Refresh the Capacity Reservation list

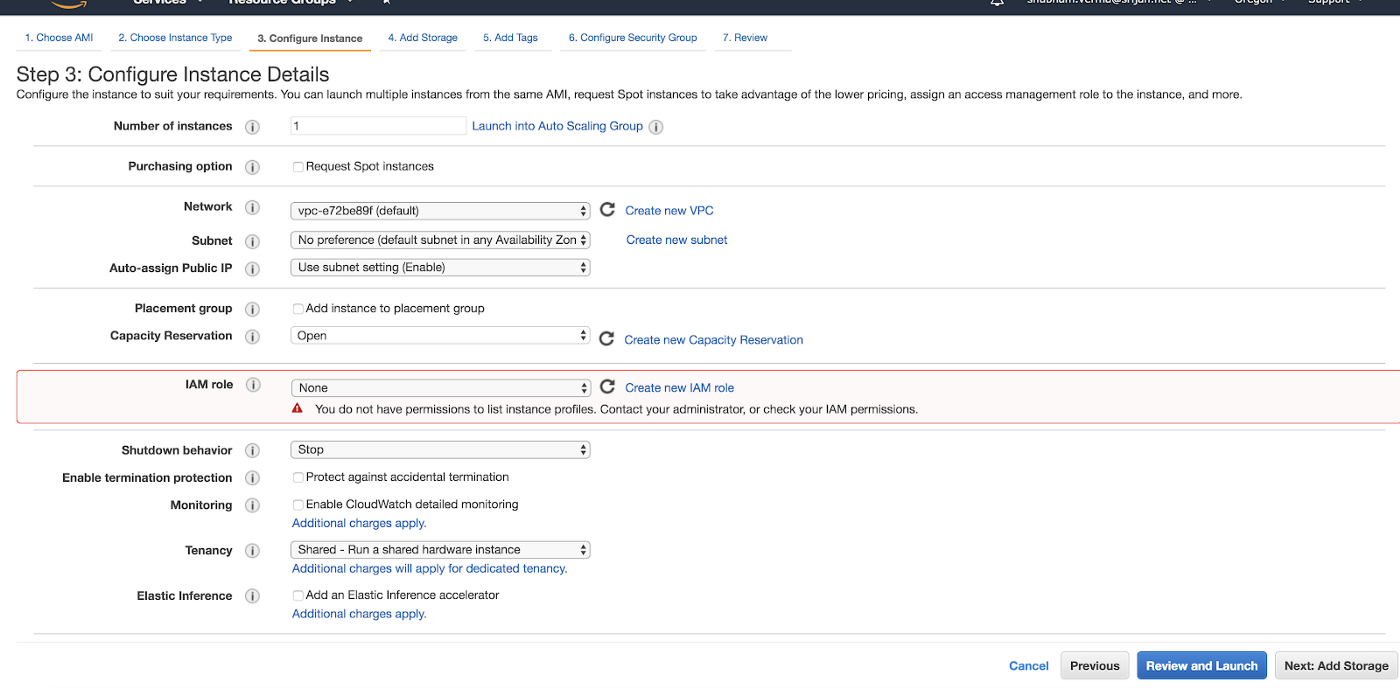[606, 339]
